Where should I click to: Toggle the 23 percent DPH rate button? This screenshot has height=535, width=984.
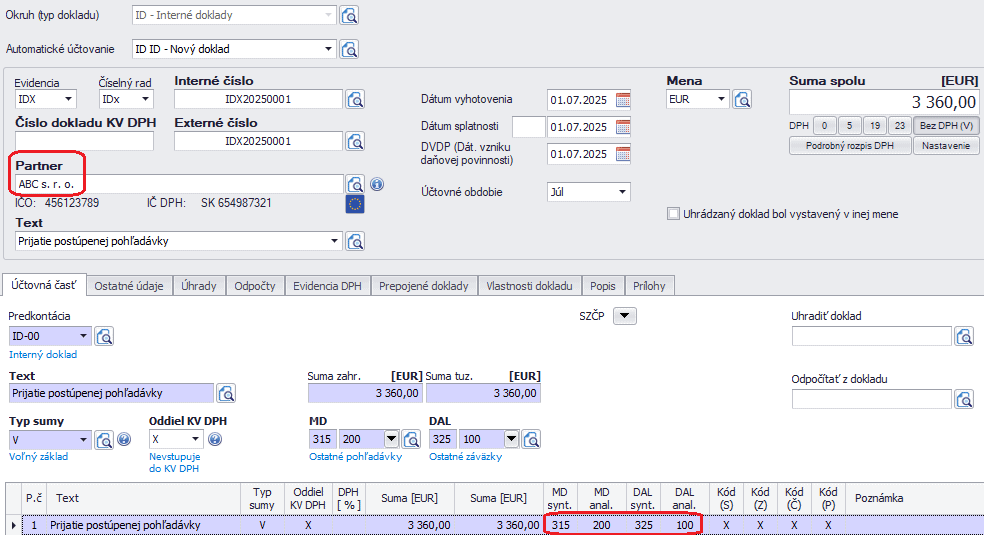click(x=899, y=126)
